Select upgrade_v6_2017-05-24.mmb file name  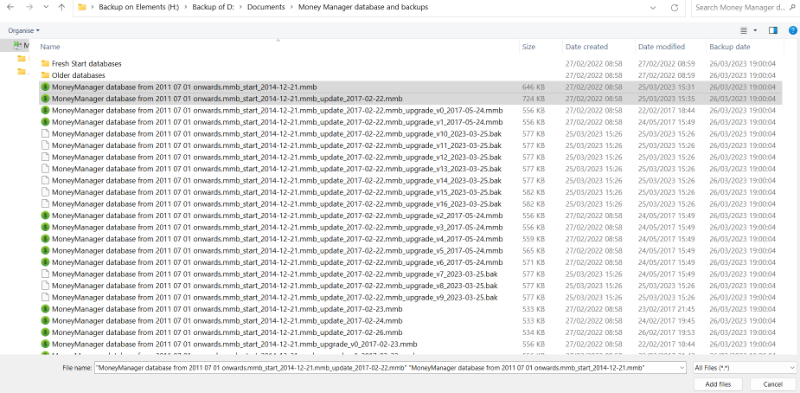point(277,262)
